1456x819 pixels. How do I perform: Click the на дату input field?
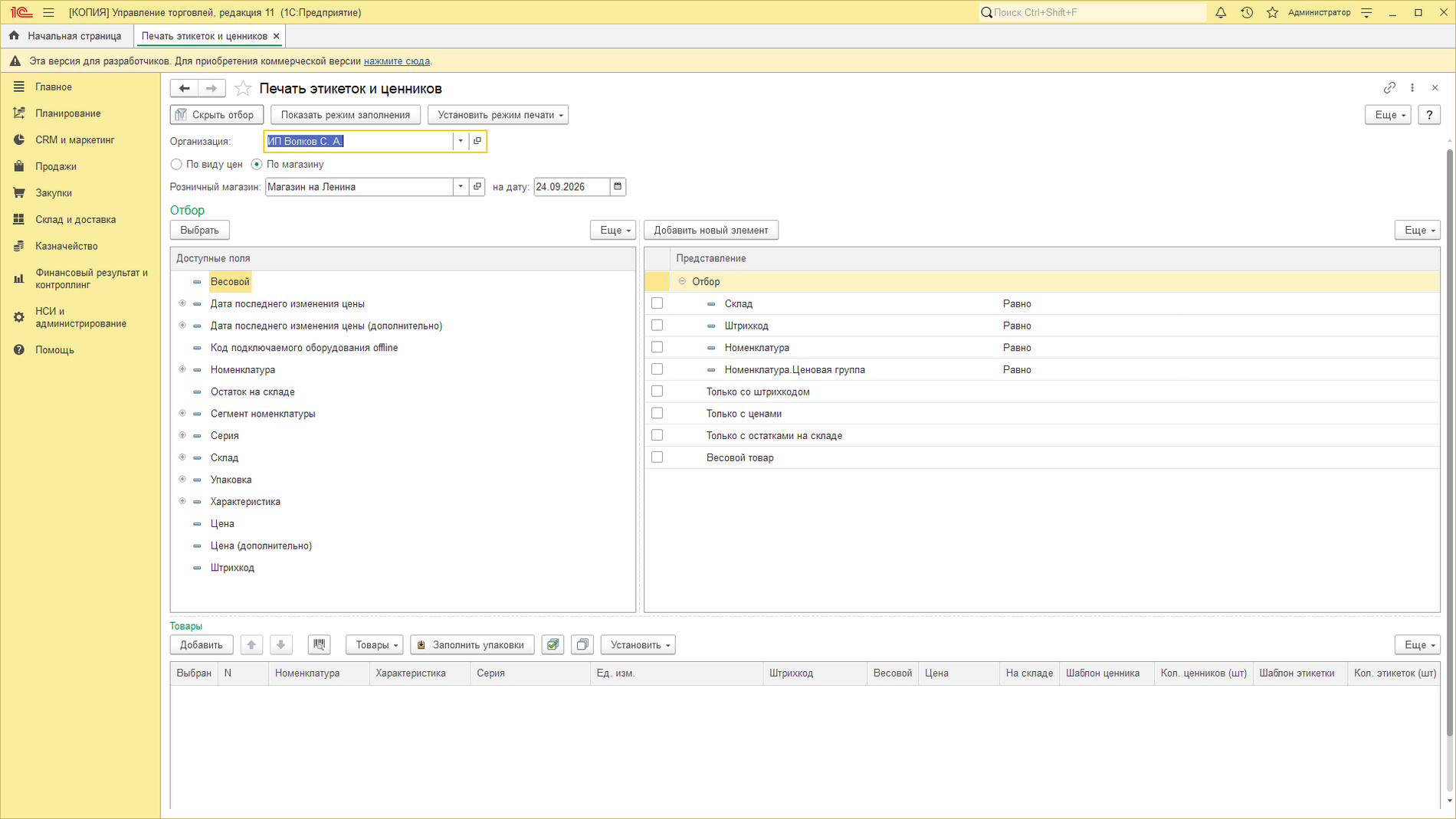(572, 187)
